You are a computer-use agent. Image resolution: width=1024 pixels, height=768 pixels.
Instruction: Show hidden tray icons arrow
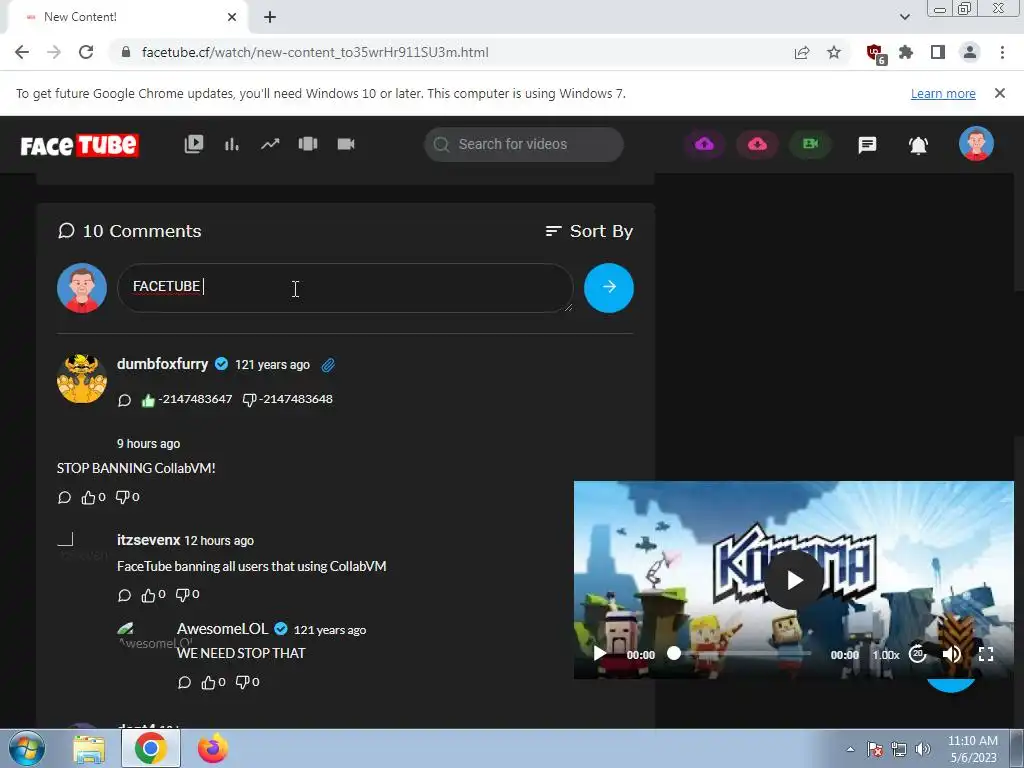pyautogui.click(x=850, y=749)
